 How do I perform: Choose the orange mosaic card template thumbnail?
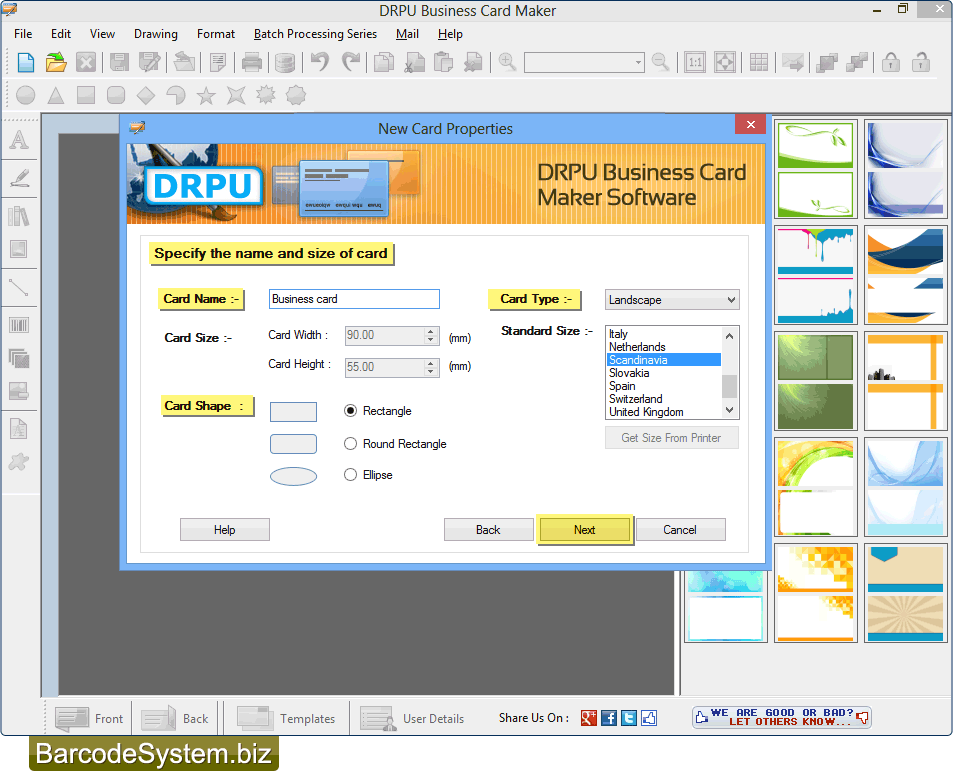click(816, 593)
